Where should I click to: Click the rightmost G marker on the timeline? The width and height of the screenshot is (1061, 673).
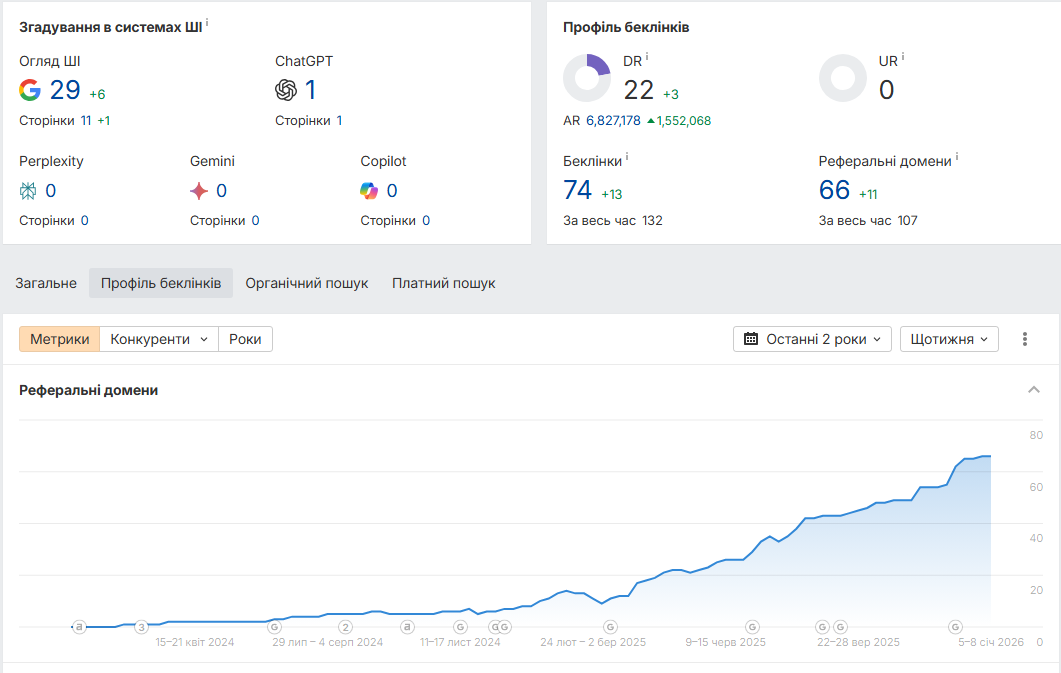(955, 627)
